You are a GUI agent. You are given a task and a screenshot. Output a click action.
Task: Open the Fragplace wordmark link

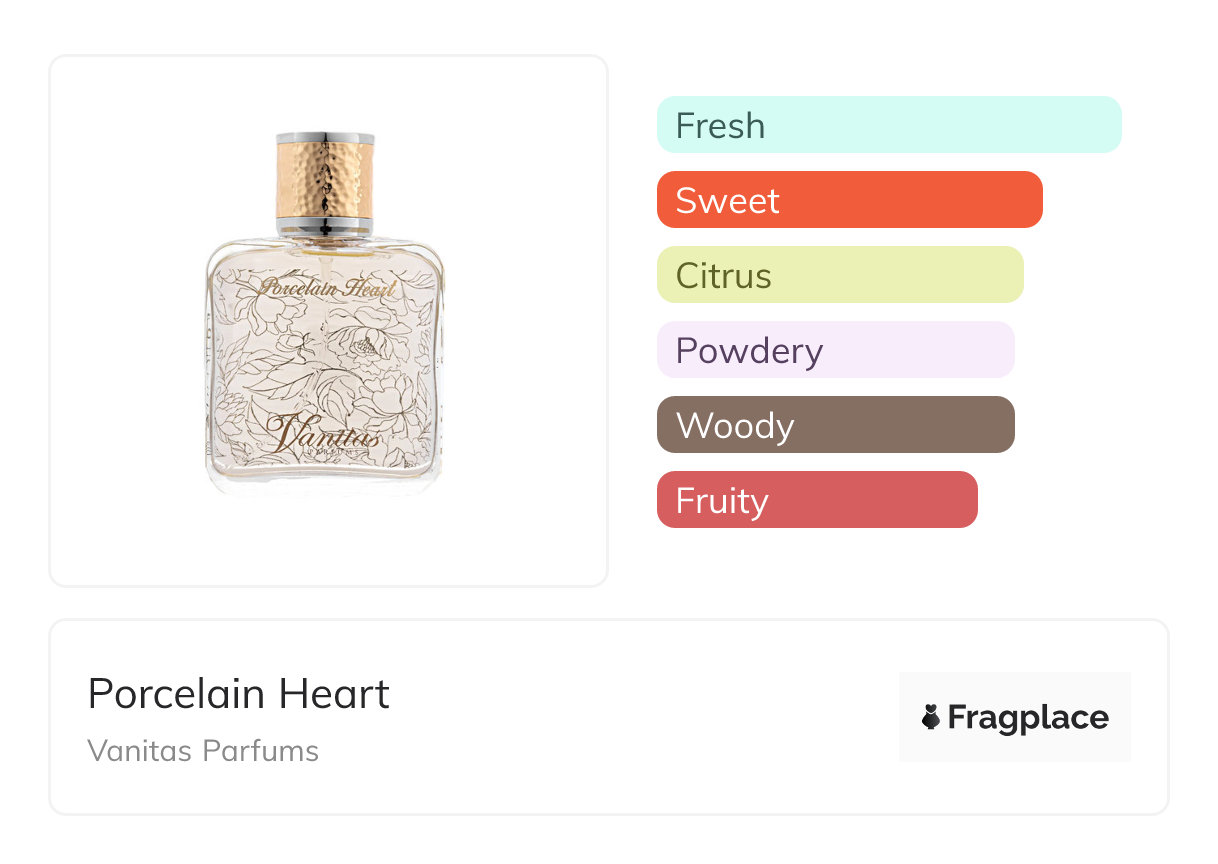1028,717
